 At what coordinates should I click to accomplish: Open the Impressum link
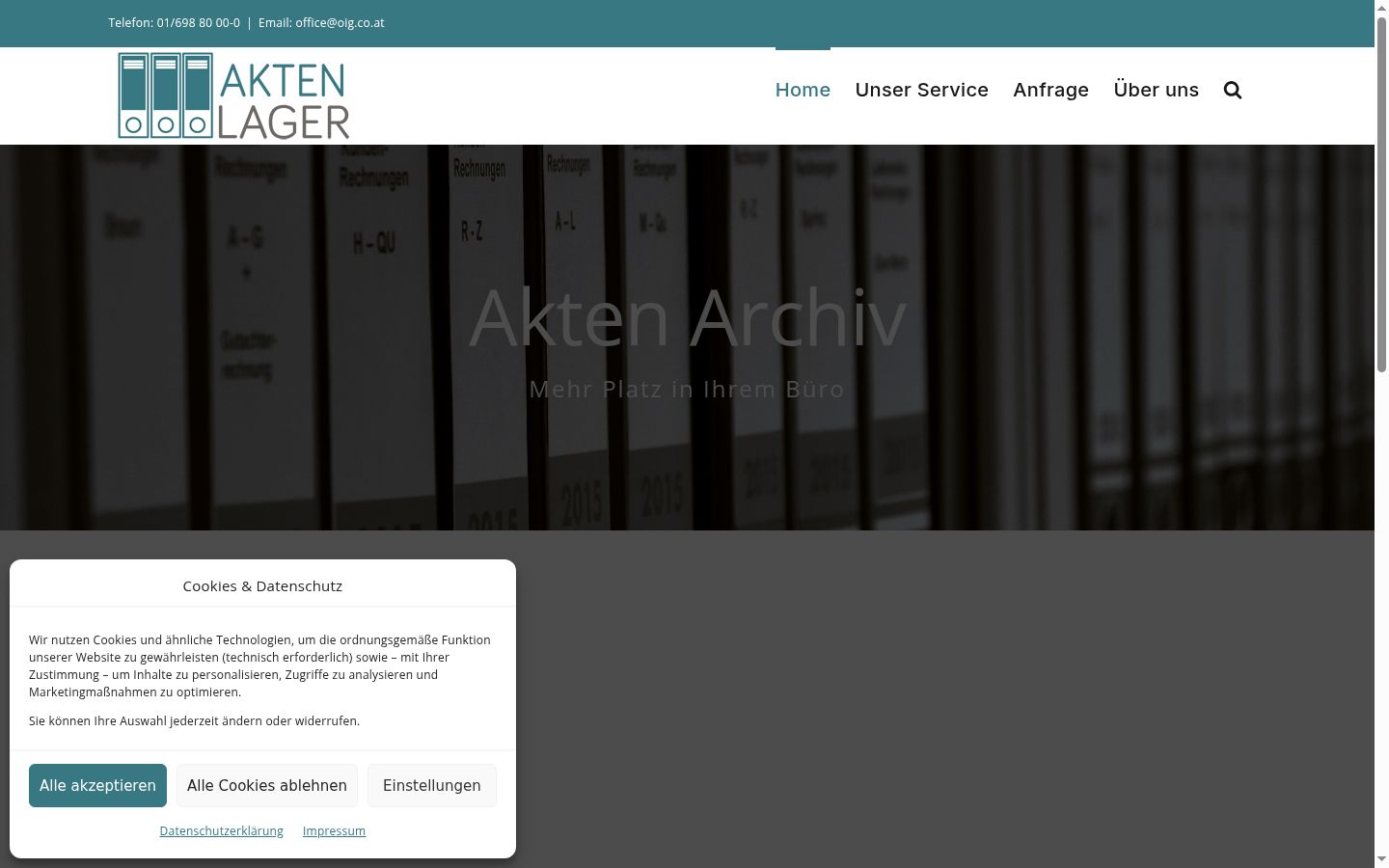tap(334, 830)
